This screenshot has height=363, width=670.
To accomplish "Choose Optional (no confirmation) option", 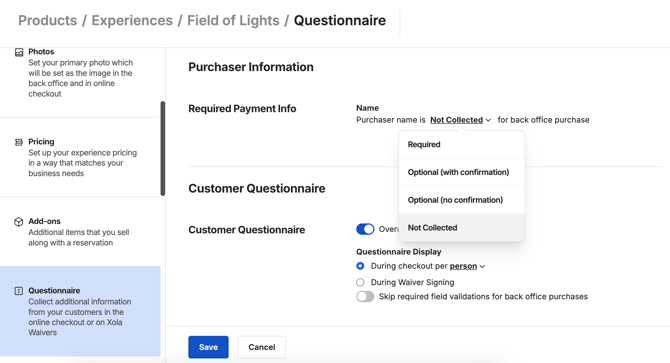I will 461,200.
